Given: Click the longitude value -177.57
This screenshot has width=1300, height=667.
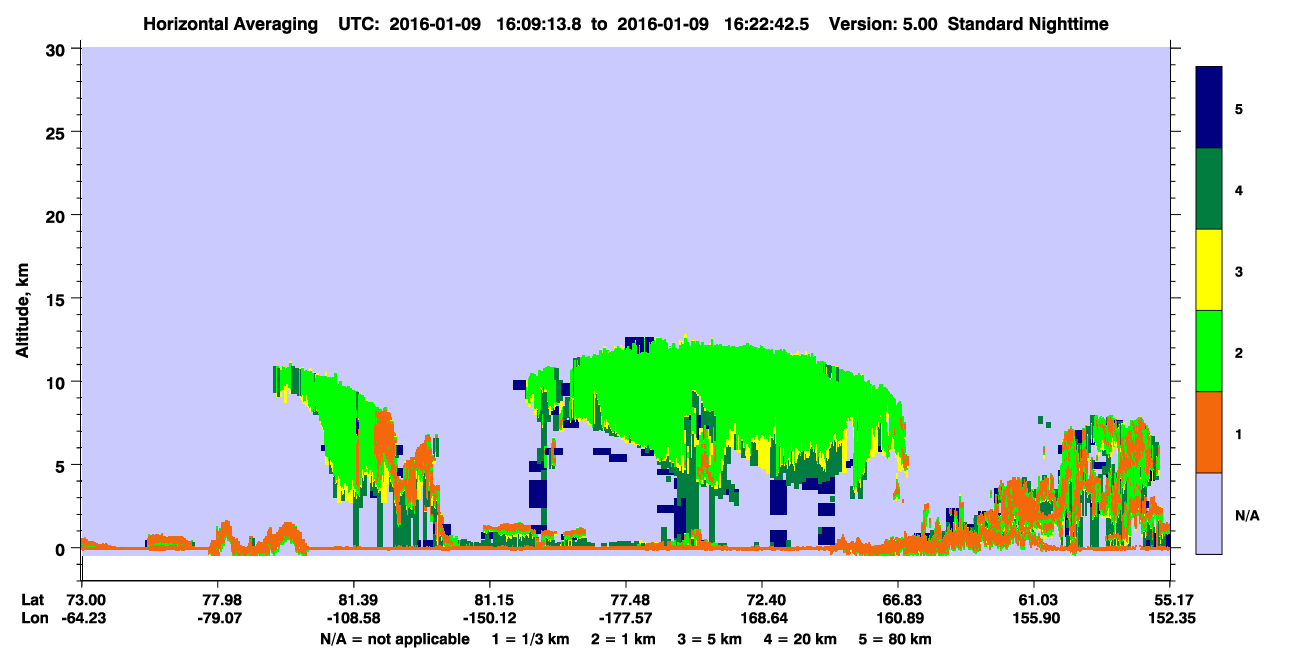Looking at the screenshot, I should pyautogui.click(x=625, y=618).
